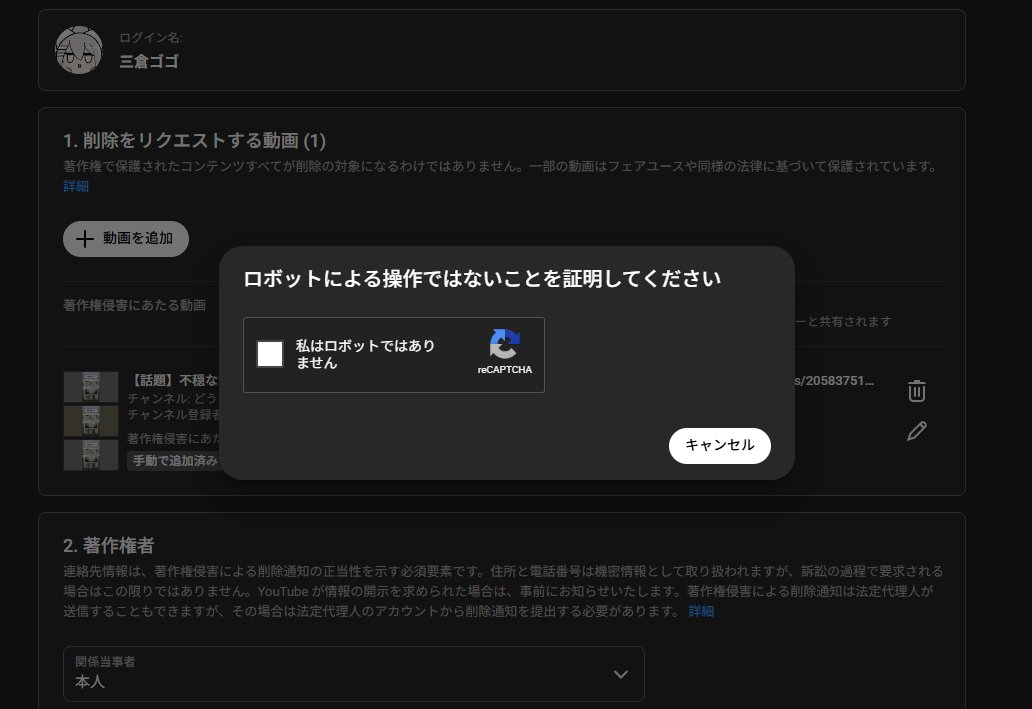The width and height of the screenshot is (1032, 709).
Task: Open the 詳細 link under 著作権者 section
Action: (x=701, y=611)
